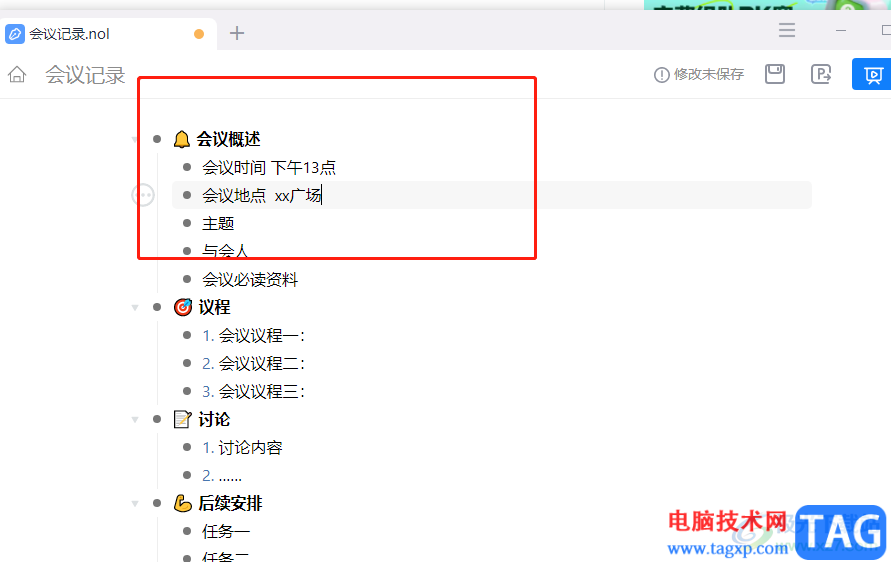
Task: Collapse the 议程 section arrow
Action: click(135, 308)
